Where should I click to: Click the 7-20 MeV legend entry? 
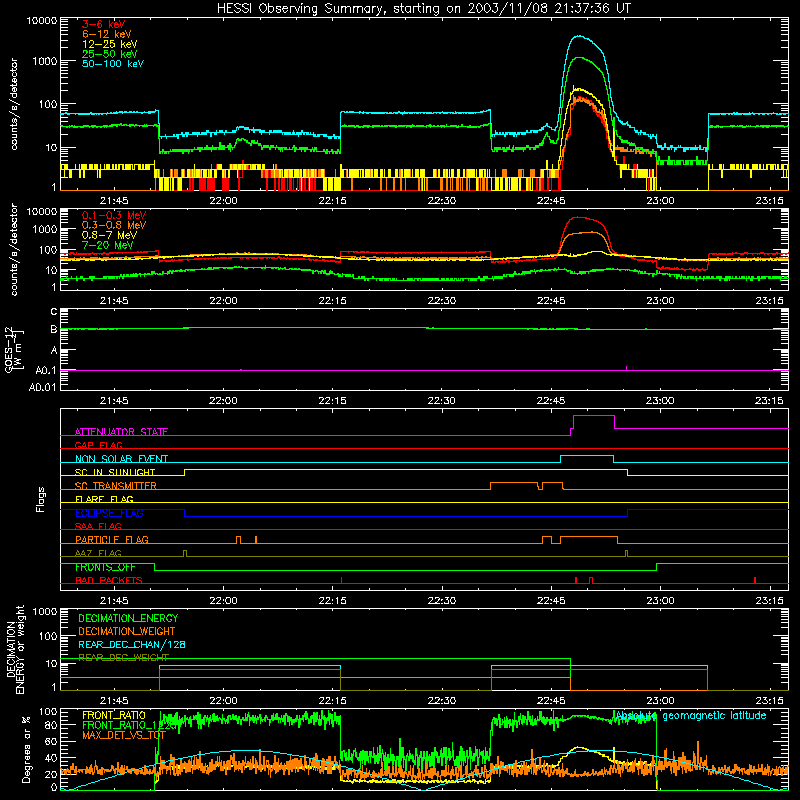(x=108, y=245)
